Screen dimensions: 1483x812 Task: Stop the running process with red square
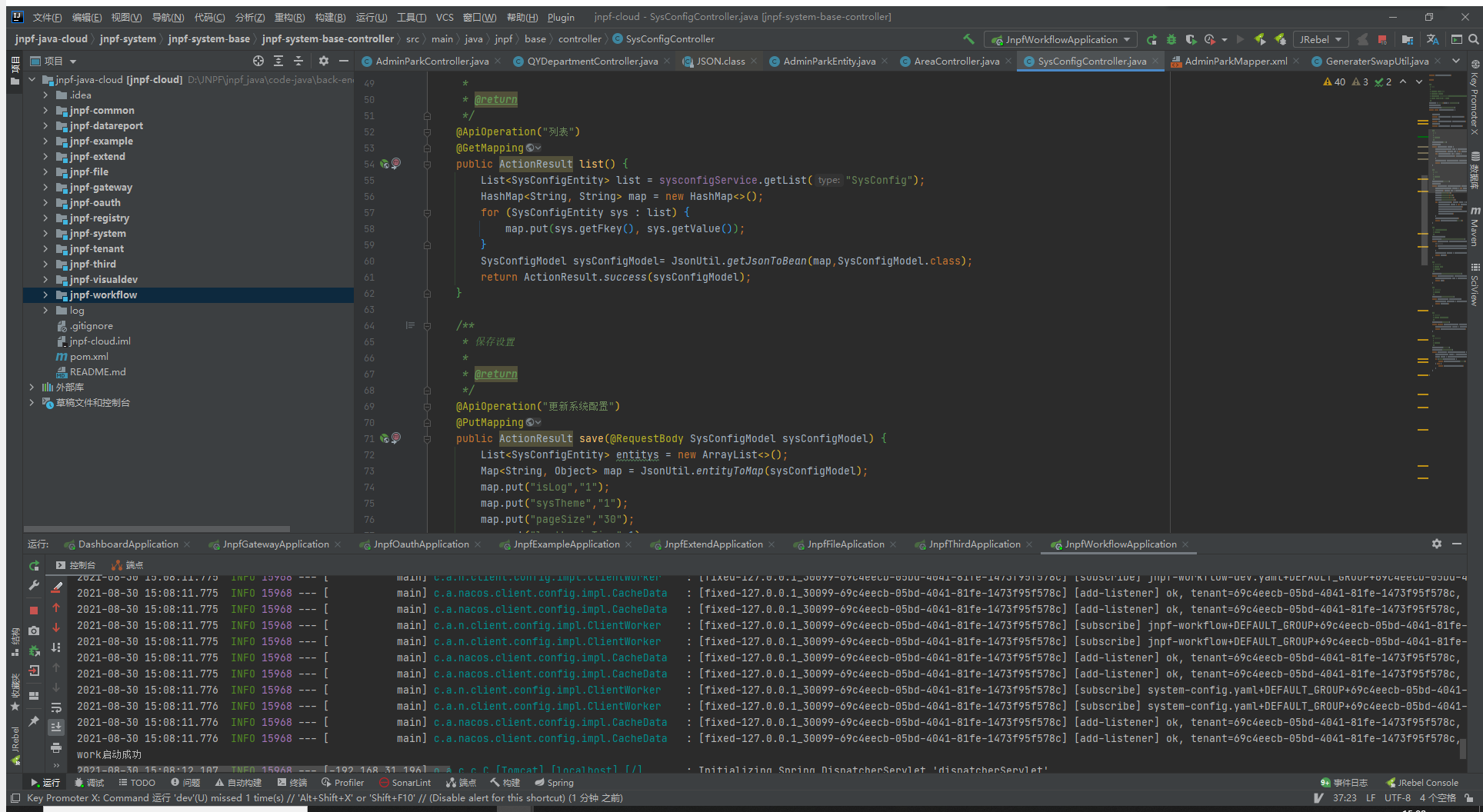click(x=34, y=610)
